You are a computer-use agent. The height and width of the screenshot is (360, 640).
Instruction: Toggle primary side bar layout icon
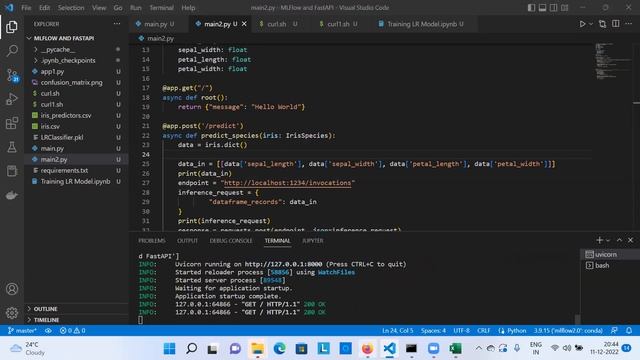[531, 8]
